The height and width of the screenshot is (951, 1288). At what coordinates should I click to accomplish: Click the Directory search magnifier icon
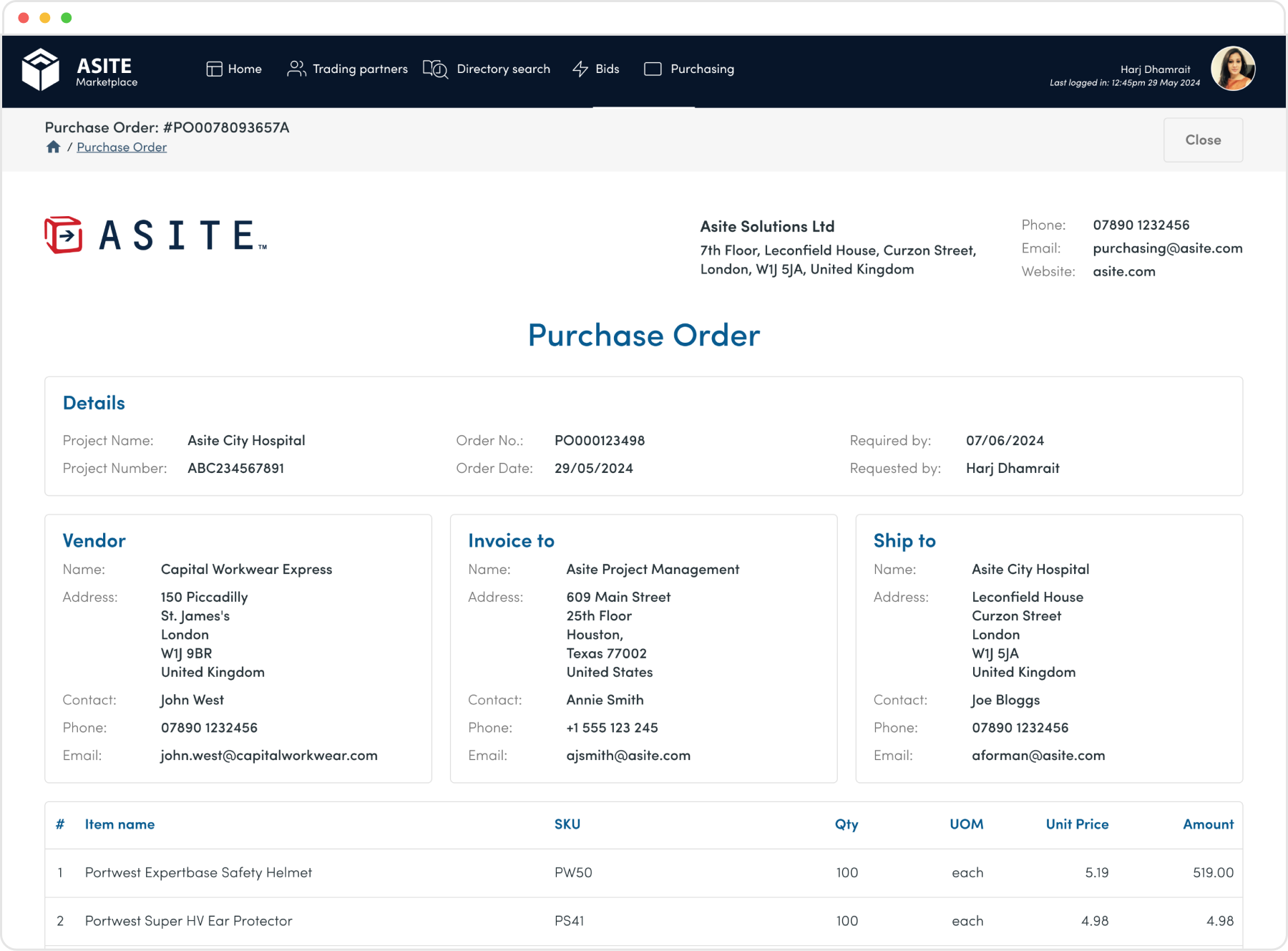pyautogui.click(x=435, y=69)
